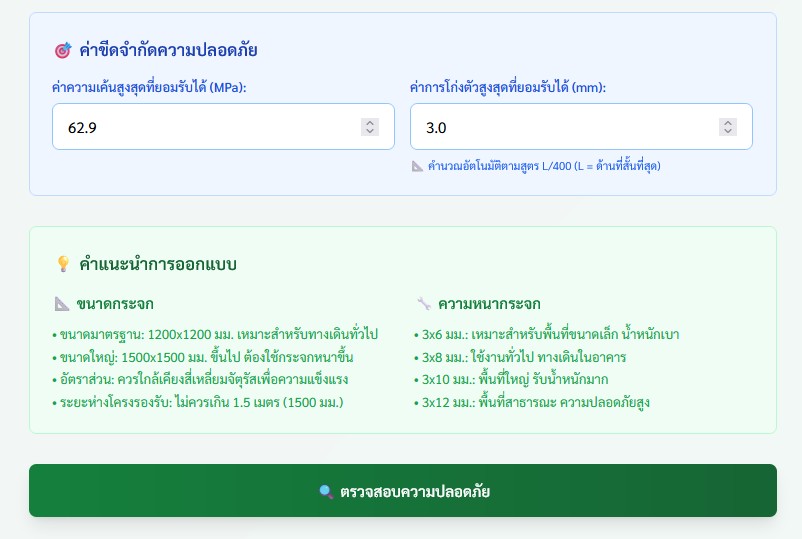Click the target icon beside ค่าขีดจำกัดความปลอดภัย heading
802x539 pixels.
coord(62,50)
